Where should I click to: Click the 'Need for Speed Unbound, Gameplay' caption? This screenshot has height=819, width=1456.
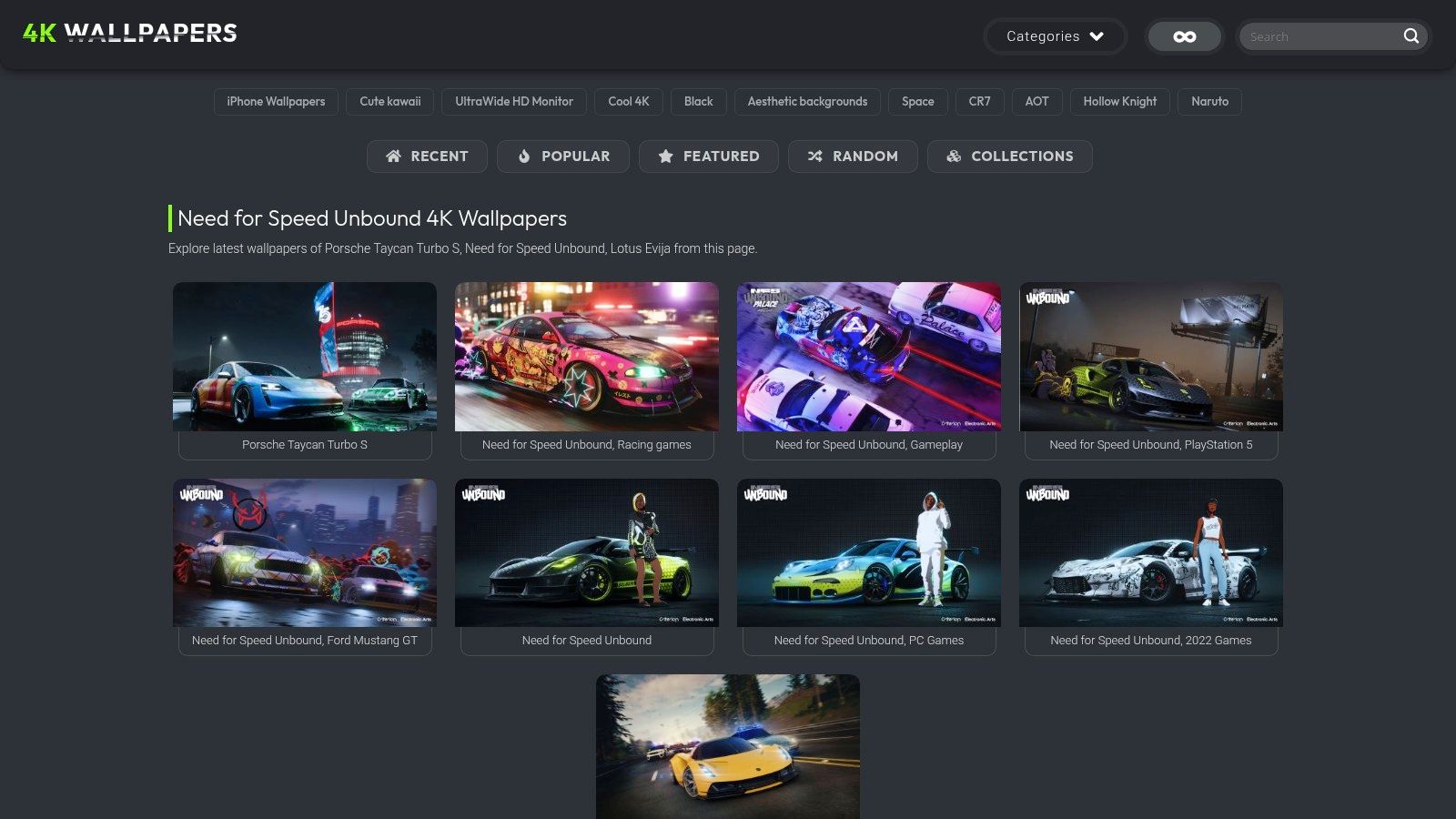(x=869, y=445)
